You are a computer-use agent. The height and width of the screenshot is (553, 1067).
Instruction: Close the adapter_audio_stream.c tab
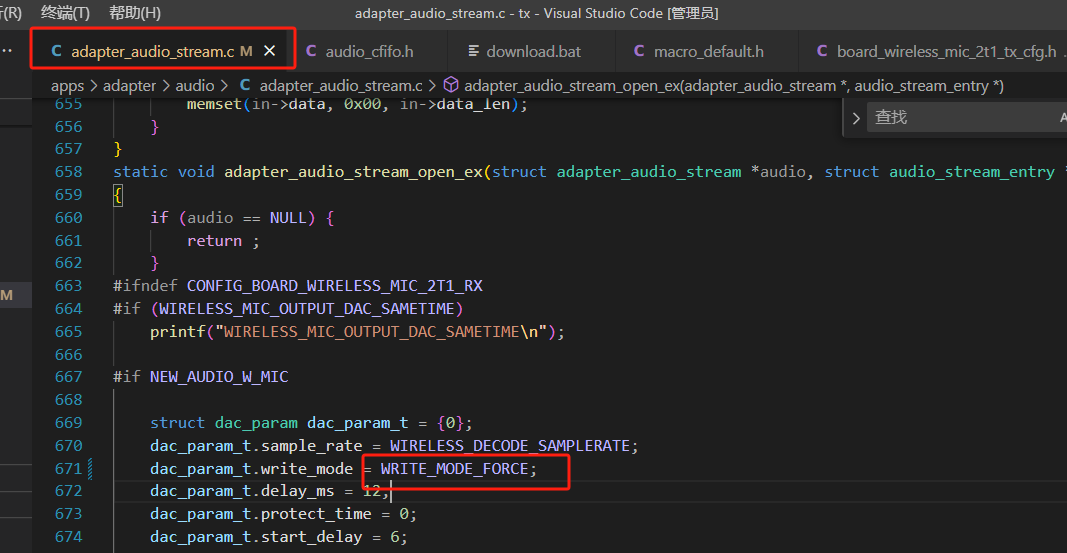[x=269, y=51]
